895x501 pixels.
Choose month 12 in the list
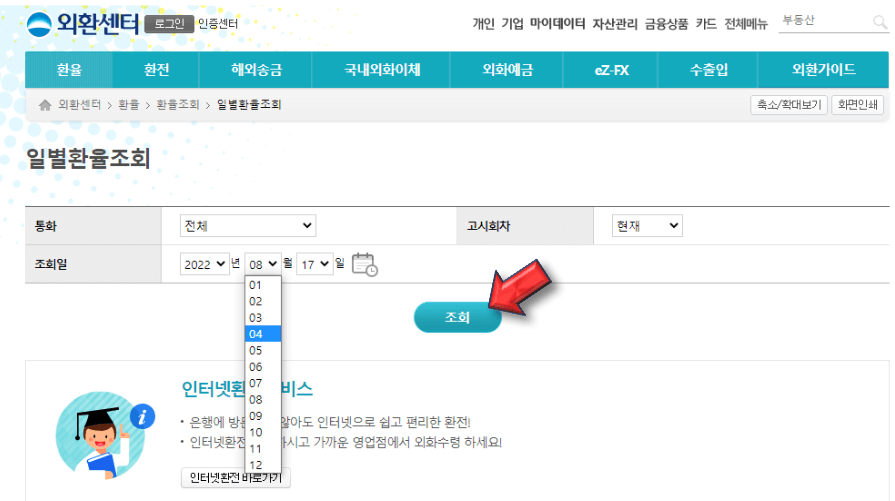pyautogui.click(x=263, y=465)
